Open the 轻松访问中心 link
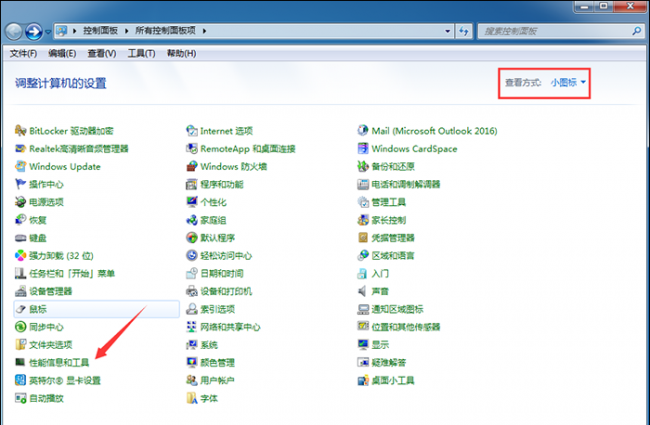The image size is (650, 425). 226,256
